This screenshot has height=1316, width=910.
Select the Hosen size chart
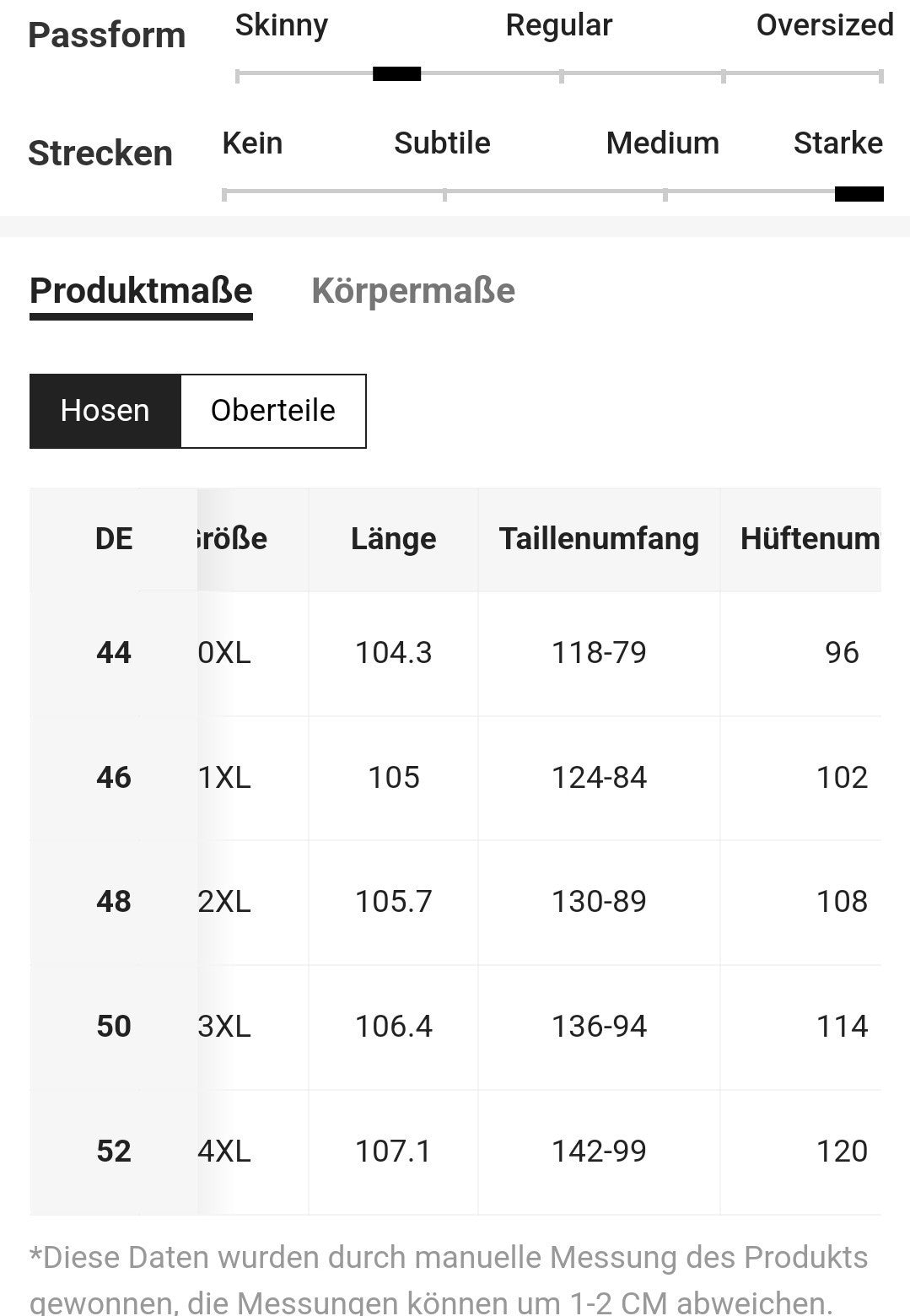click(105, 411)
